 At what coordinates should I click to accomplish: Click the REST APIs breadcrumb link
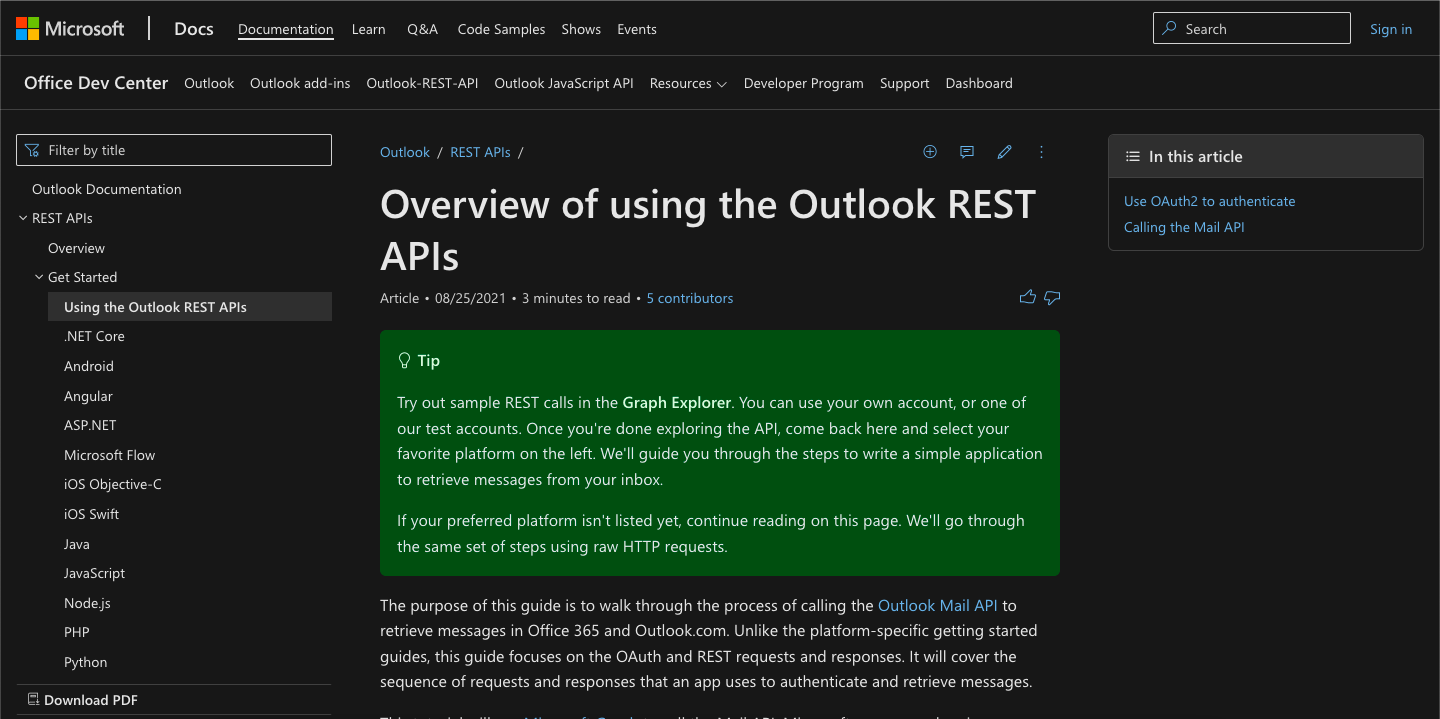[x=480, y=152]
